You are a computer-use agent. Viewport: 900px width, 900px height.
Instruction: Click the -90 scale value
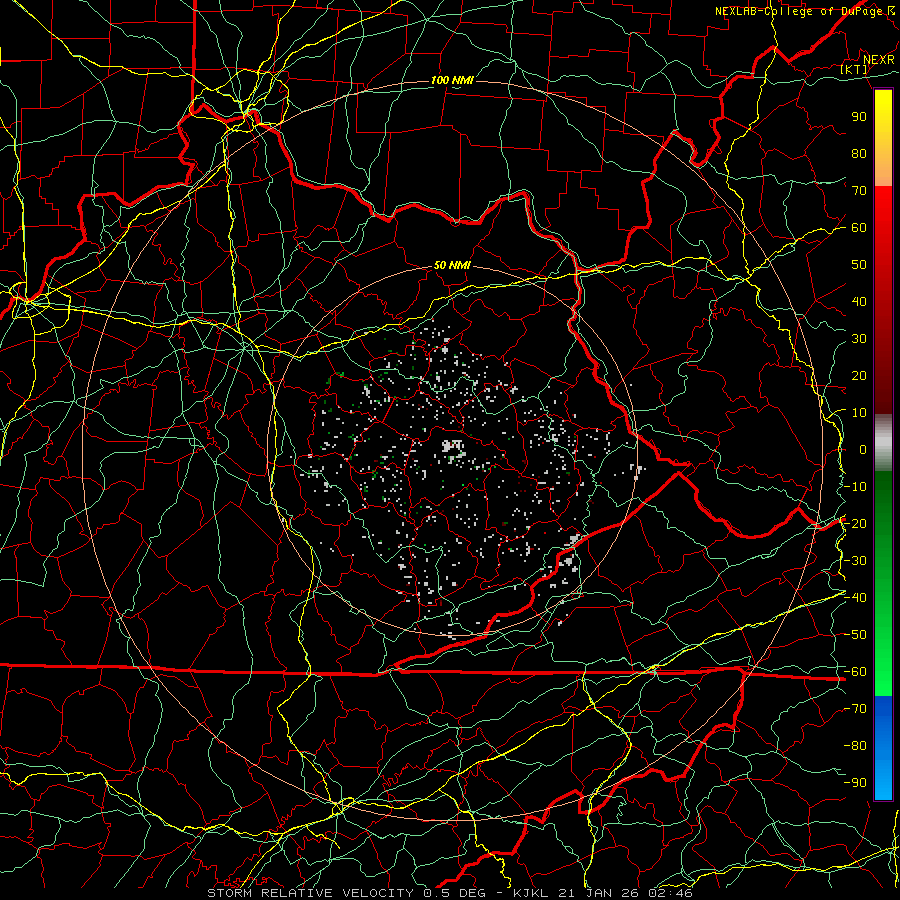click(855, 783)
